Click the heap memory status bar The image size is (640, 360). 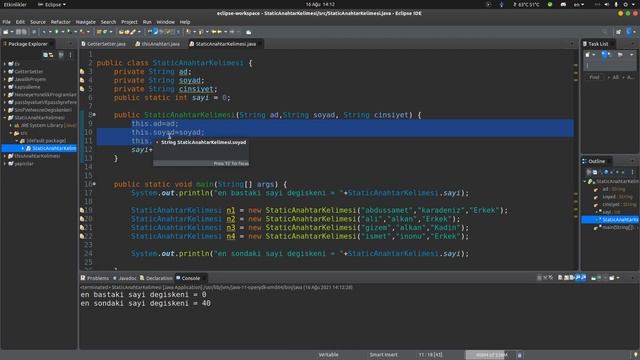point(490,355)
